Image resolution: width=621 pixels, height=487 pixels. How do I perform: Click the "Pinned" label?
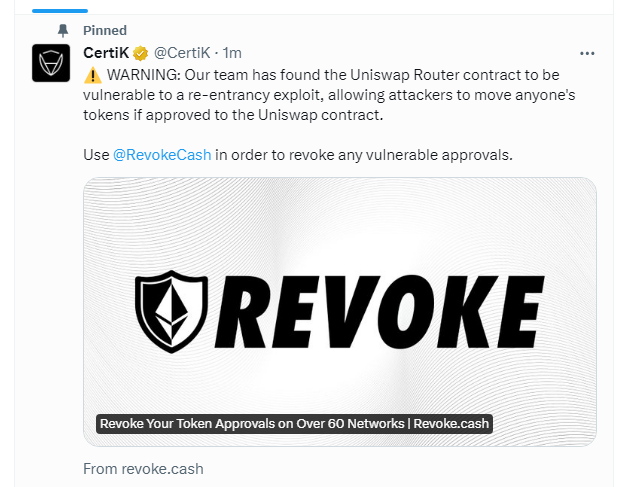click(105, 30)
